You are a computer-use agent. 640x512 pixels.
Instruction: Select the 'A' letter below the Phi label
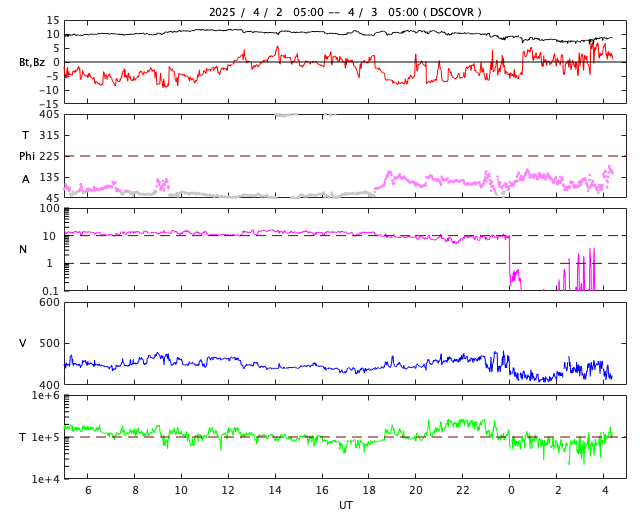tap(26, 180)
